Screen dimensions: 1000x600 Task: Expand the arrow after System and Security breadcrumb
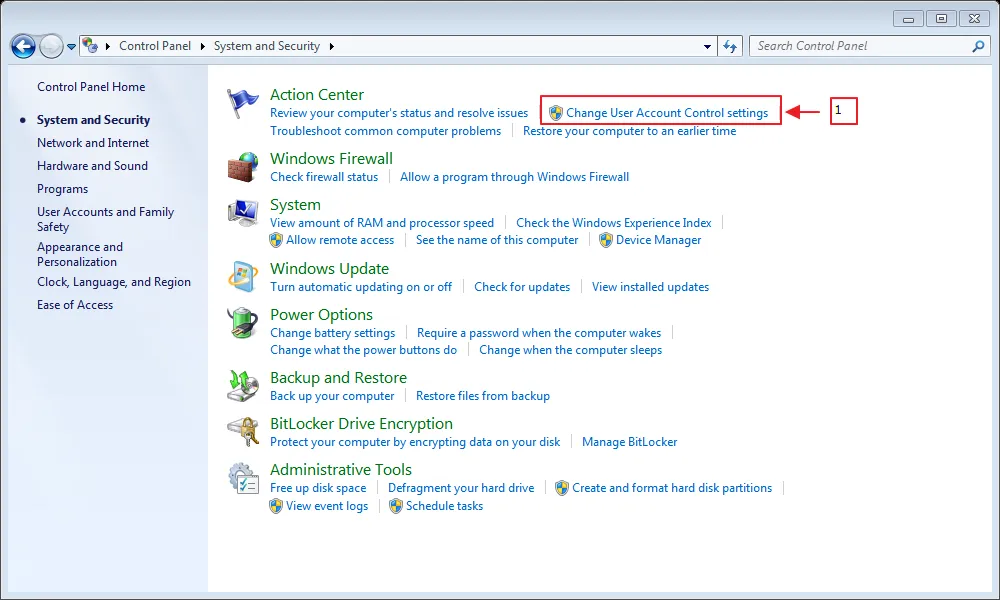[x=331, y=46]
